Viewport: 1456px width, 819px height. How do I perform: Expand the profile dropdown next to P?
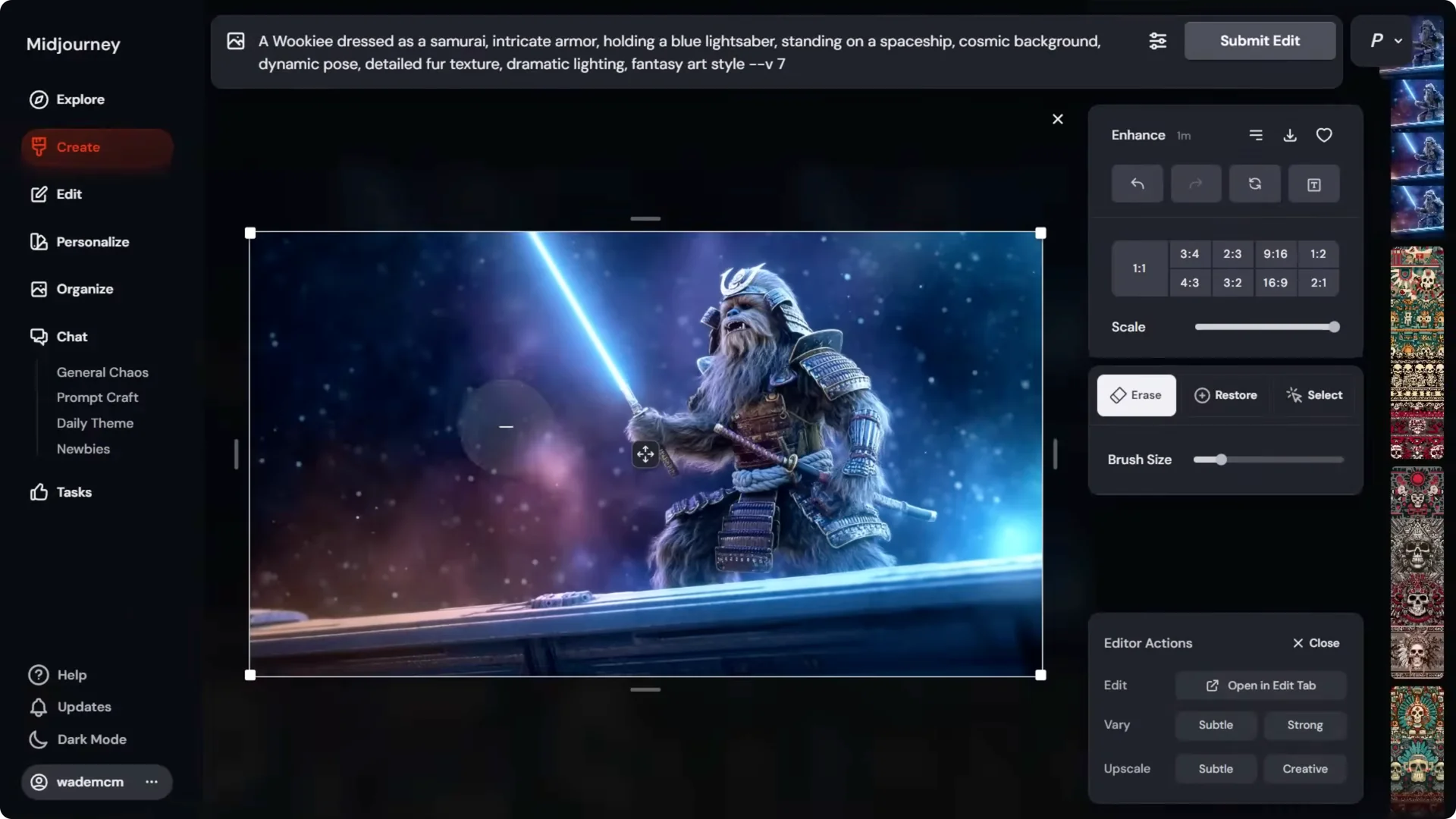pos(1398,41)
